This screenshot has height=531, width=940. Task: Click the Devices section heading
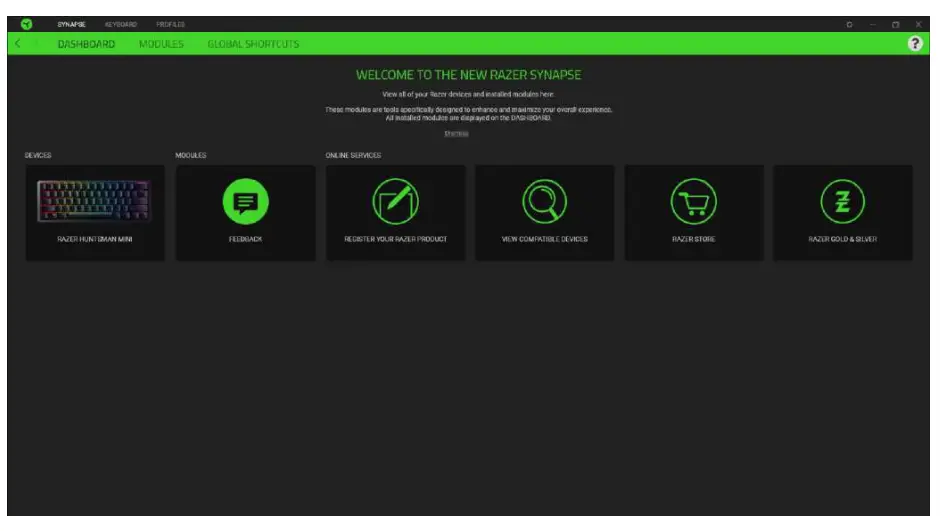pos(38,155)
